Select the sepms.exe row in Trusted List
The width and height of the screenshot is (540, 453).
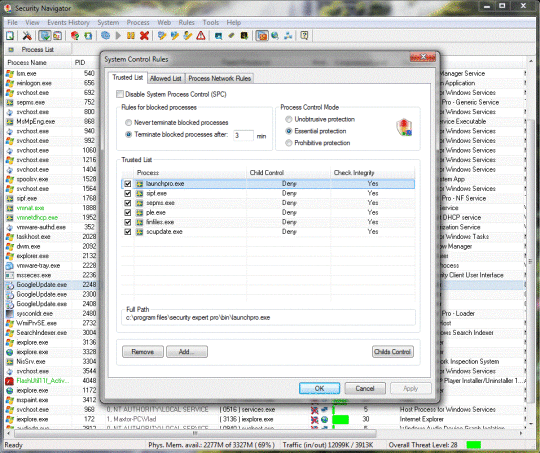pos(268,203)
